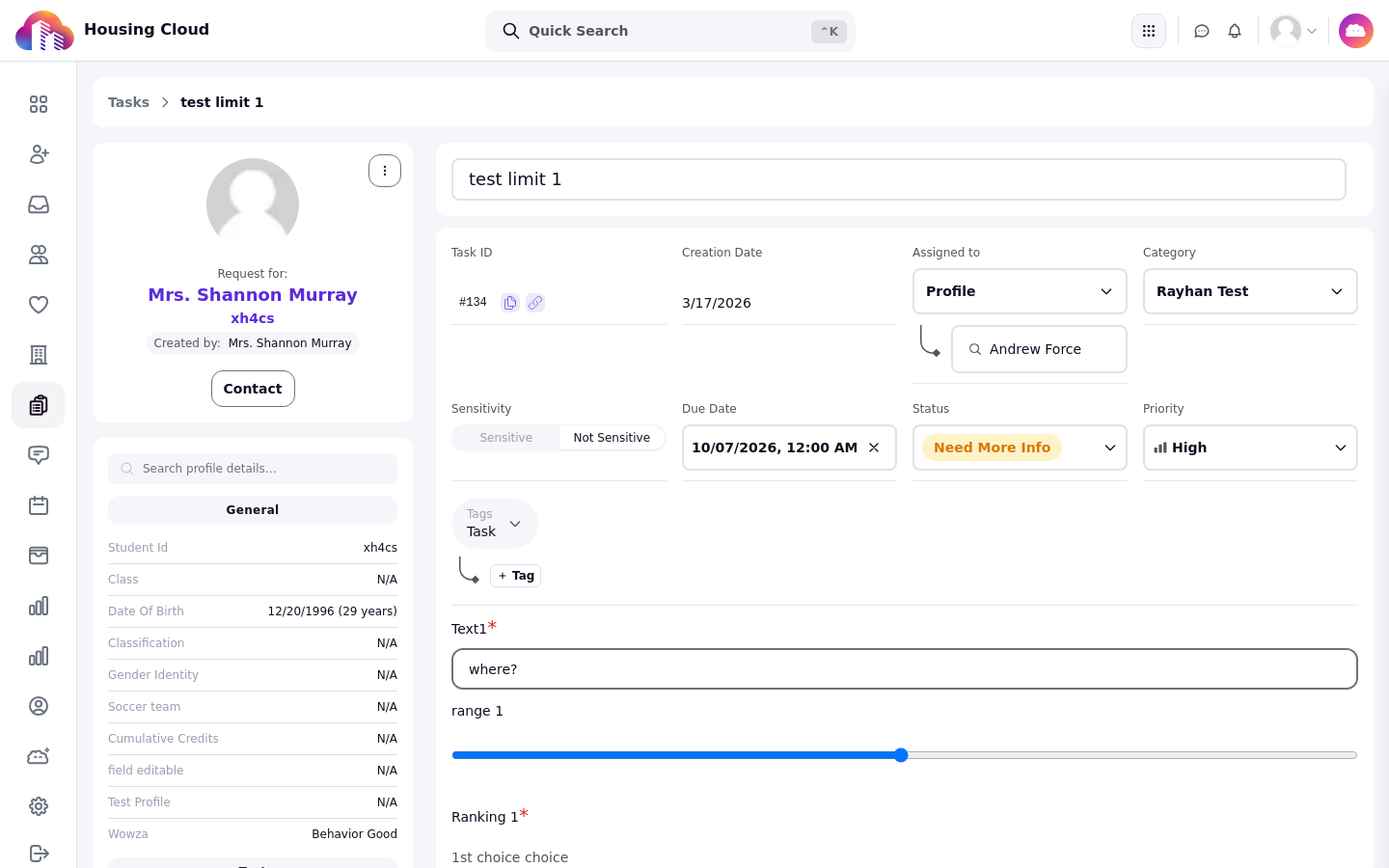Click the range 1 slider handle
1389x868 pixels.
click(901, 755)
